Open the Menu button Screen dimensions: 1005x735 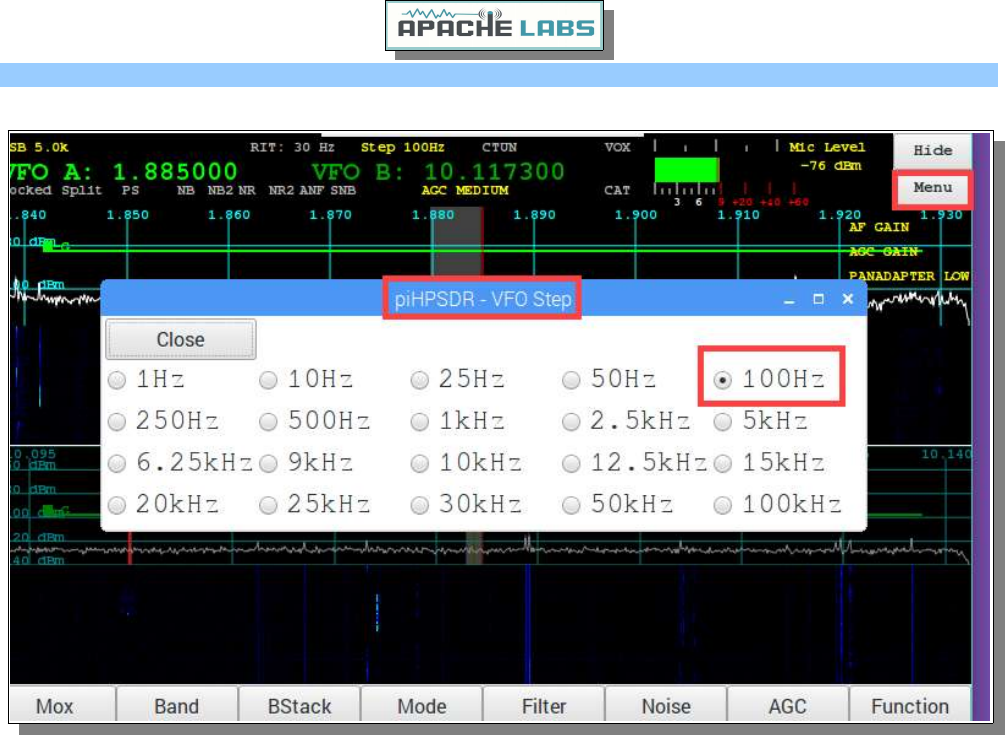tap(933, 188)
